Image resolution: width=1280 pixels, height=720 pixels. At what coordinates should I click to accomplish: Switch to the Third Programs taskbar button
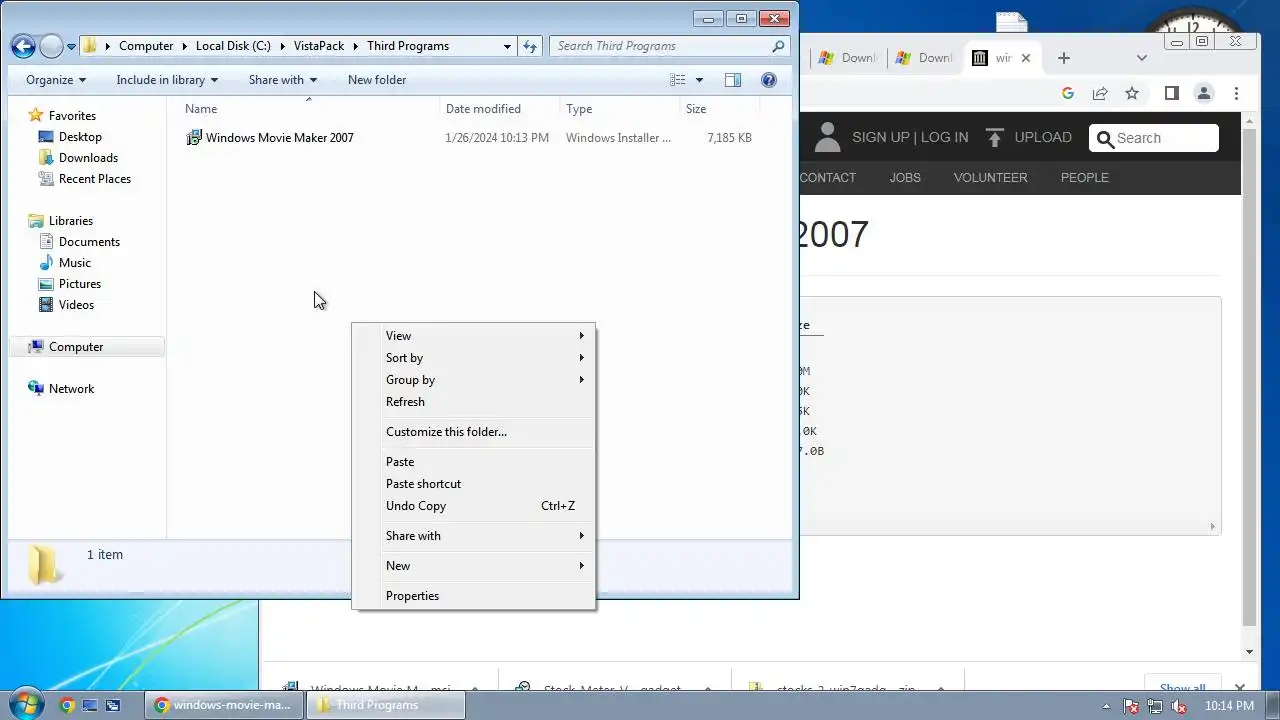coord(387,705)
